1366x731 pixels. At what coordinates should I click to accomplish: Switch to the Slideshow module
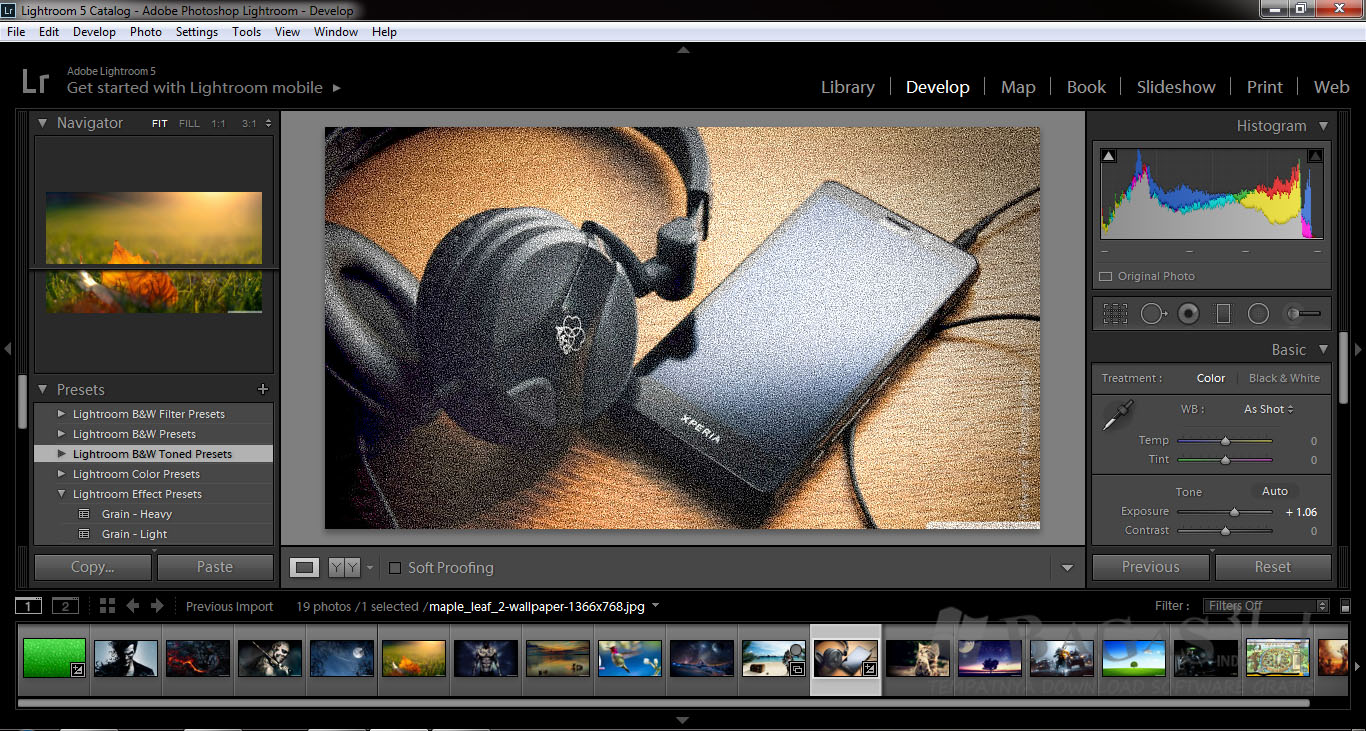point(1176,87)
